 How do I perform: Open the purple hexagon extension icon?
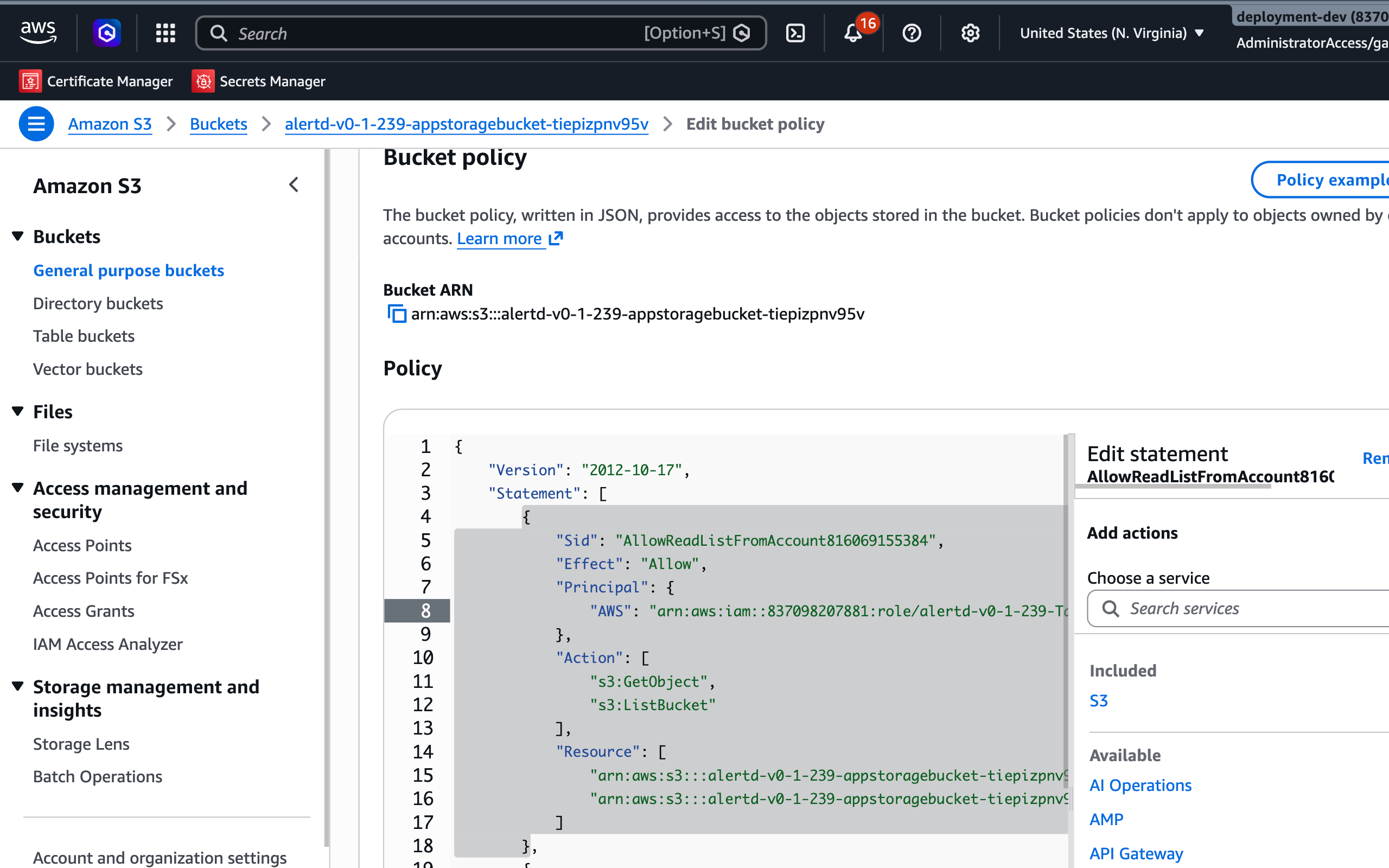point(107,33)
